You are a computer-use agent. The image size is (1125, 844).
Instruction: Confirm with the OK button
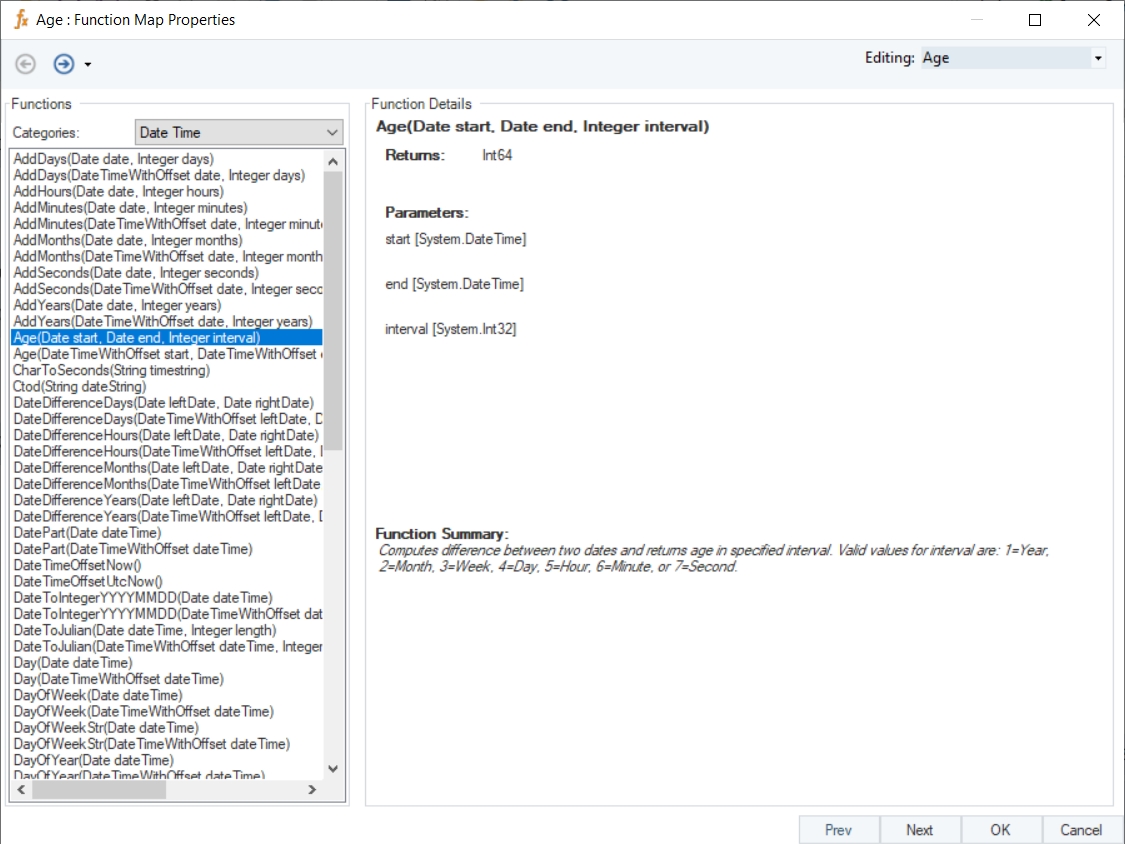pos(1000,829)
